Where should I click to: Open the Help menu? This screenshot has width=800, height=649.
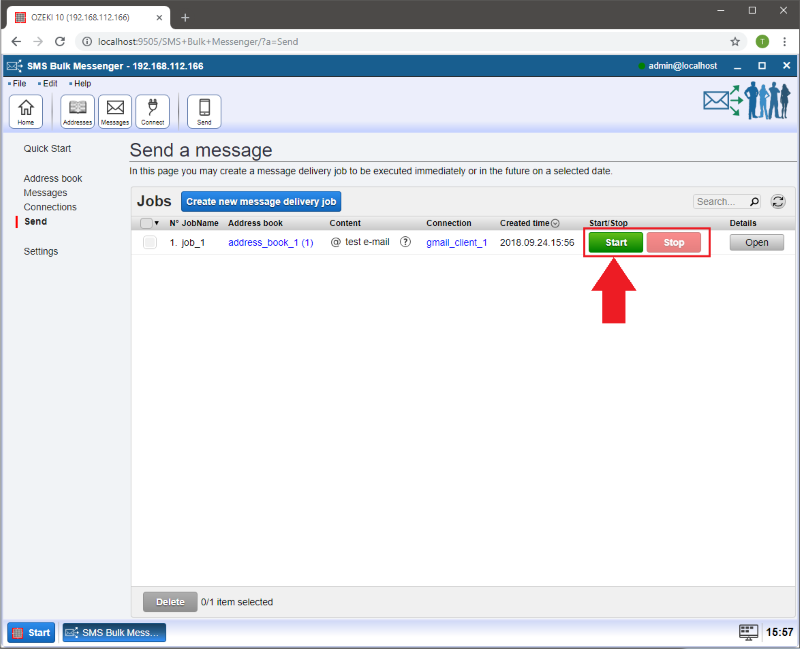81,83
